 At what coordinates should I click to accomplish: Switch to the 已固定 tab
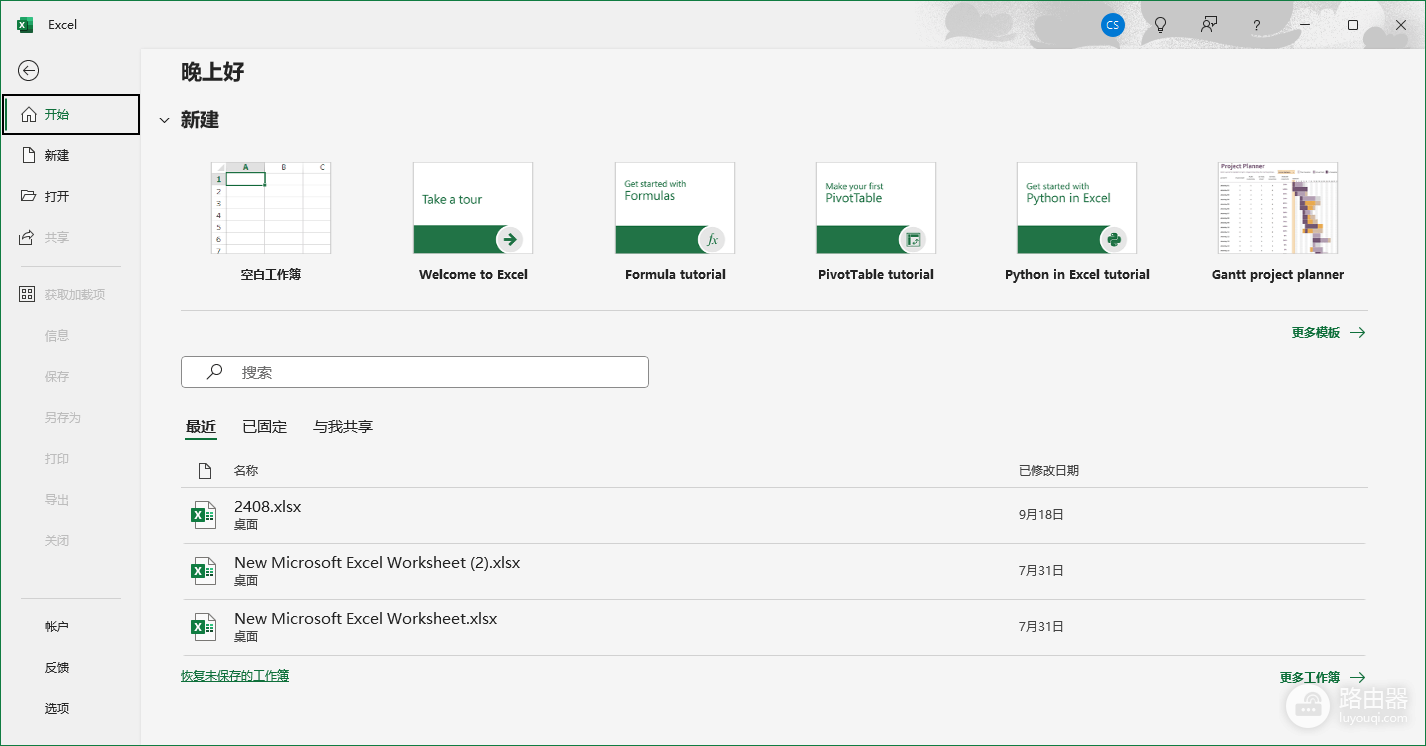[264, 426]
